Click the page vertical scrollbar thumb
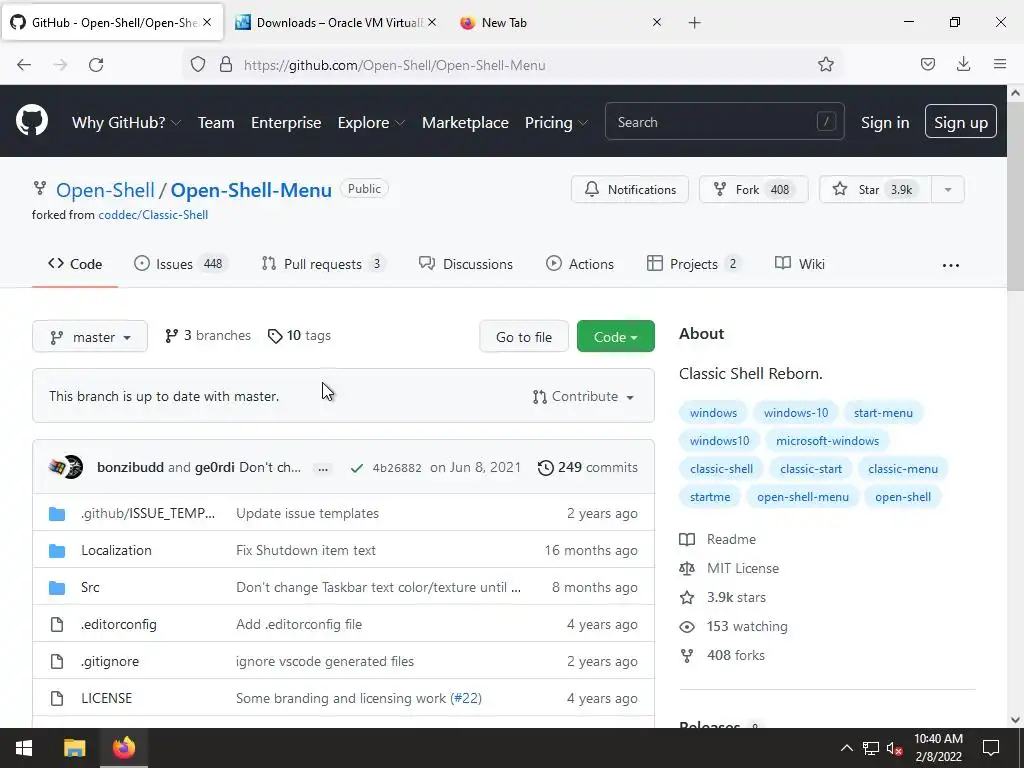The width and height of the screenshot is (1024, 768). click(x=1015, y=196)
